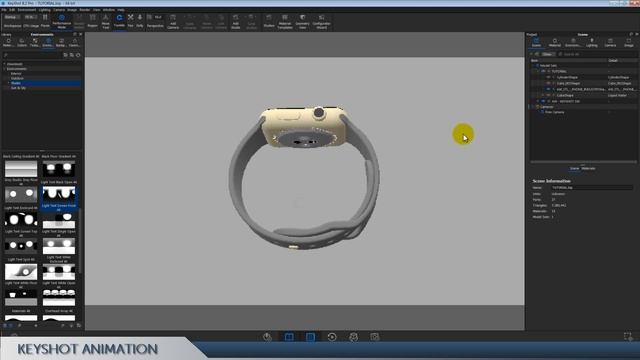
Task: Select the Pan camera tool
Action: point(131,20)
